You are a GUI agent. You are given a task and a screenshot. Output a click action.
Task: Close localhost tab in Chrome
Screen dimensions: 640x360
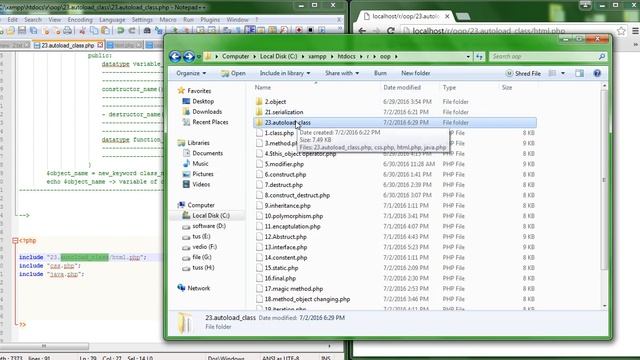coord(447,16)
